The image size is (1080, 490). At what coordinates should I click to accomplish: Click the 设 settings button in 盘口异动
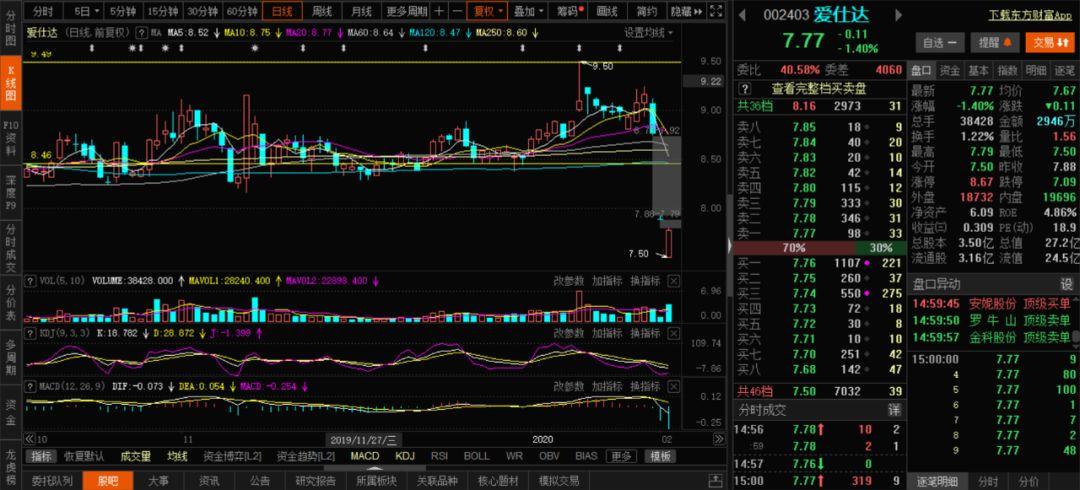1066,284
